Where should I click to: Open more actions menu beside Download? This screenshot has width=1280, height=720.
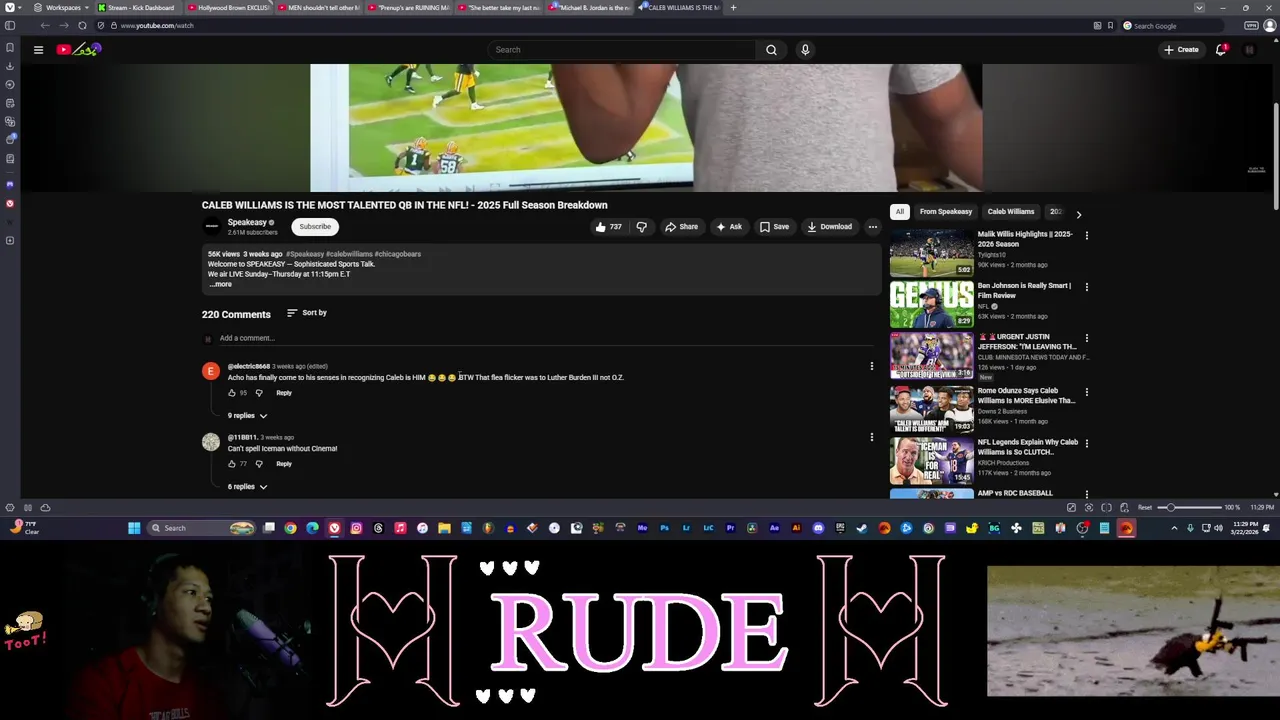872,227
